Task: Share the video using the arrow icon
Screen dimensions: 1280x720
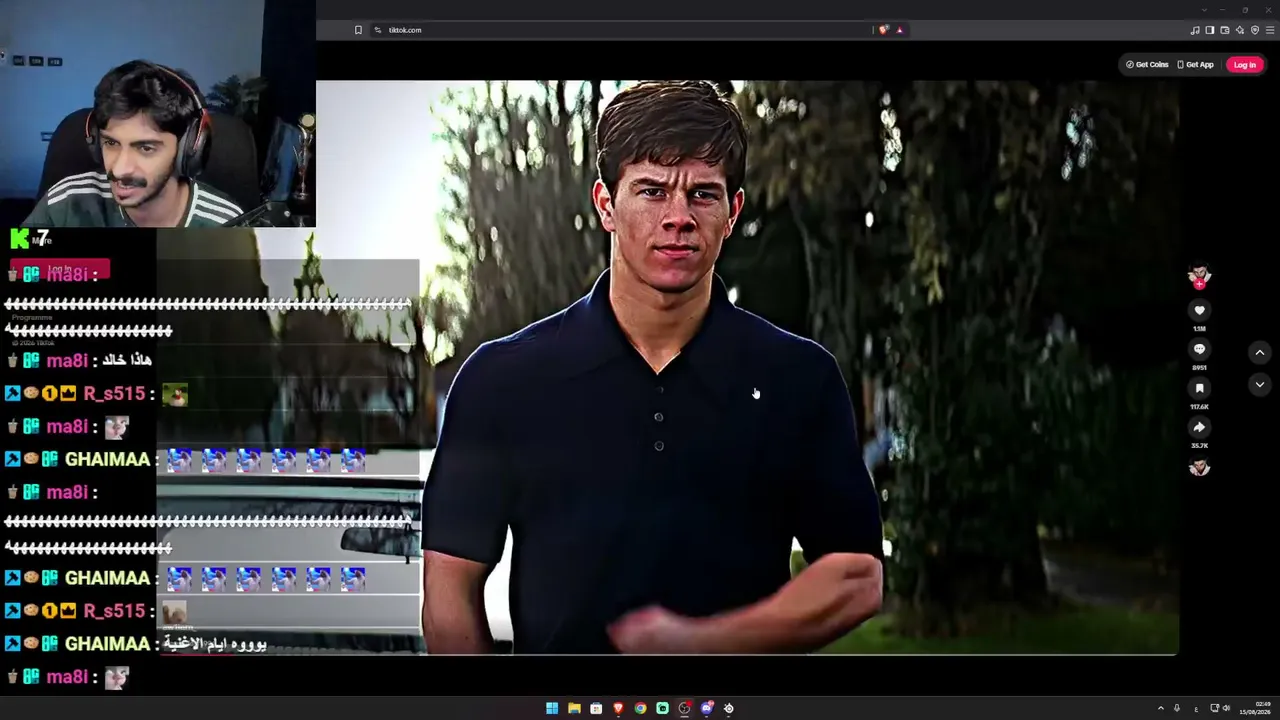Action: pyautogui.click(x=1199, y=427)
